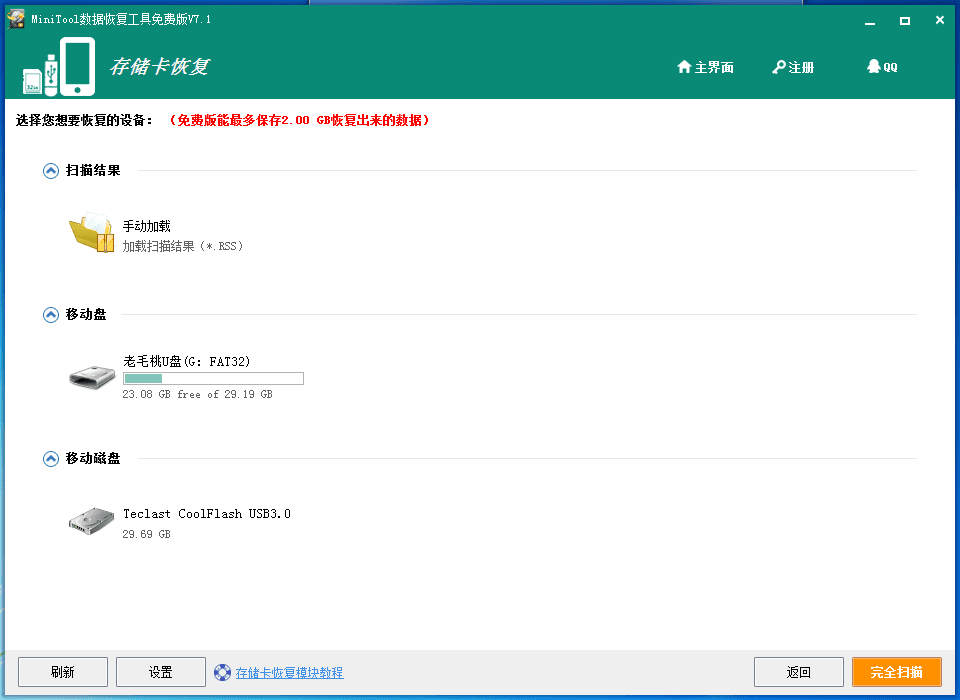Open the 设置 settings button
This screenshot has width=960, height=700.
pyautogui.click(x=160, y=672)
